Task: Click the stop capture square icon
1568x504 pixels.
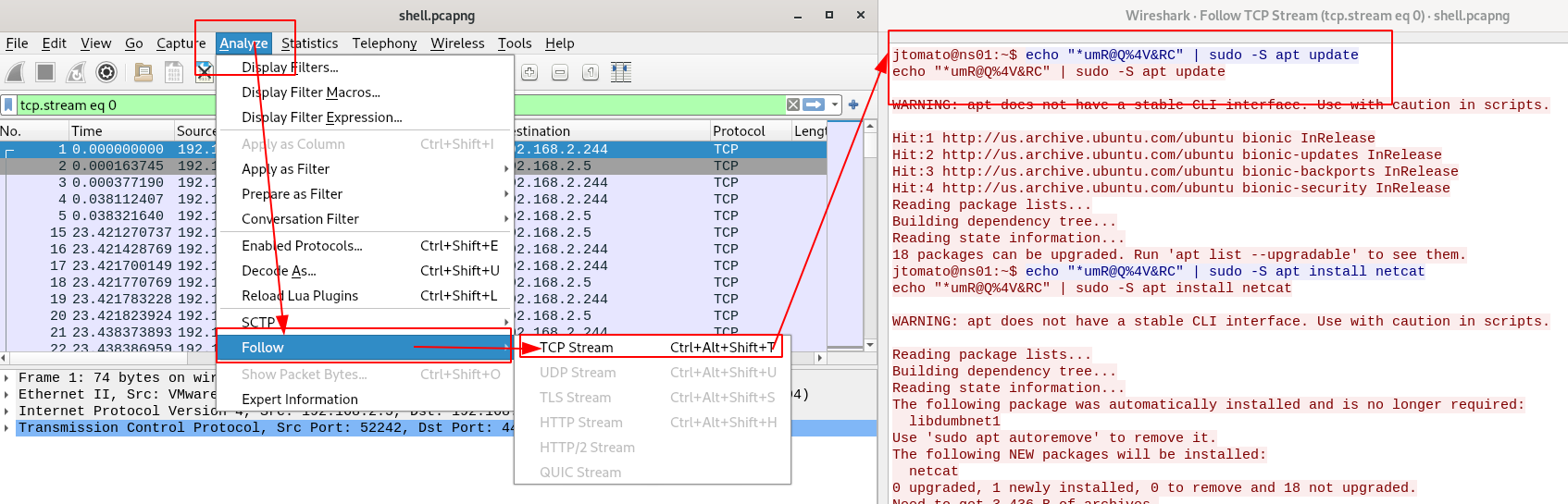Action: [x=45, y=72]
